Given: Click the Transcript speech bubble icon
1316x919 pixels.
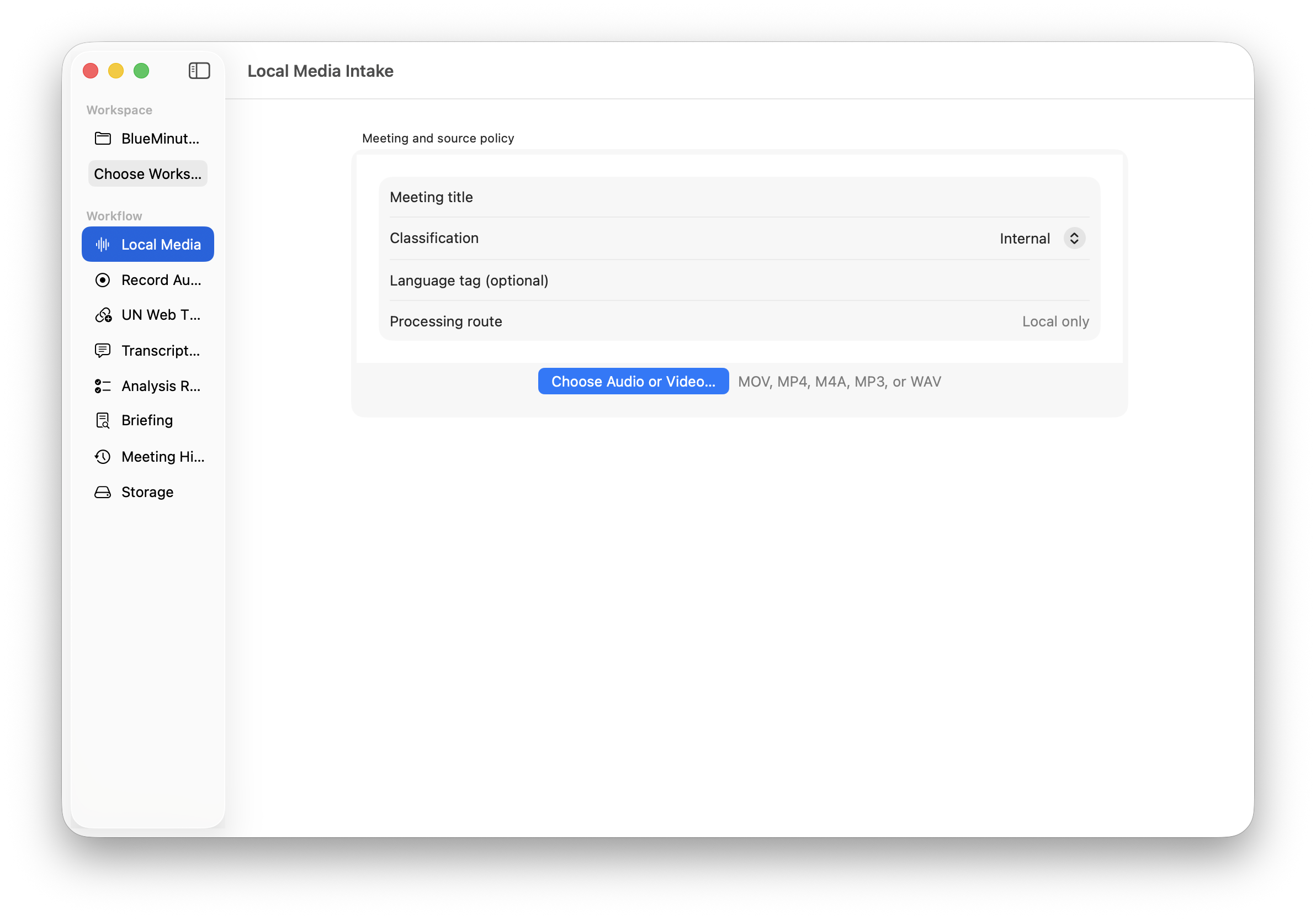Looking at the screenshot, I should 103,350.
